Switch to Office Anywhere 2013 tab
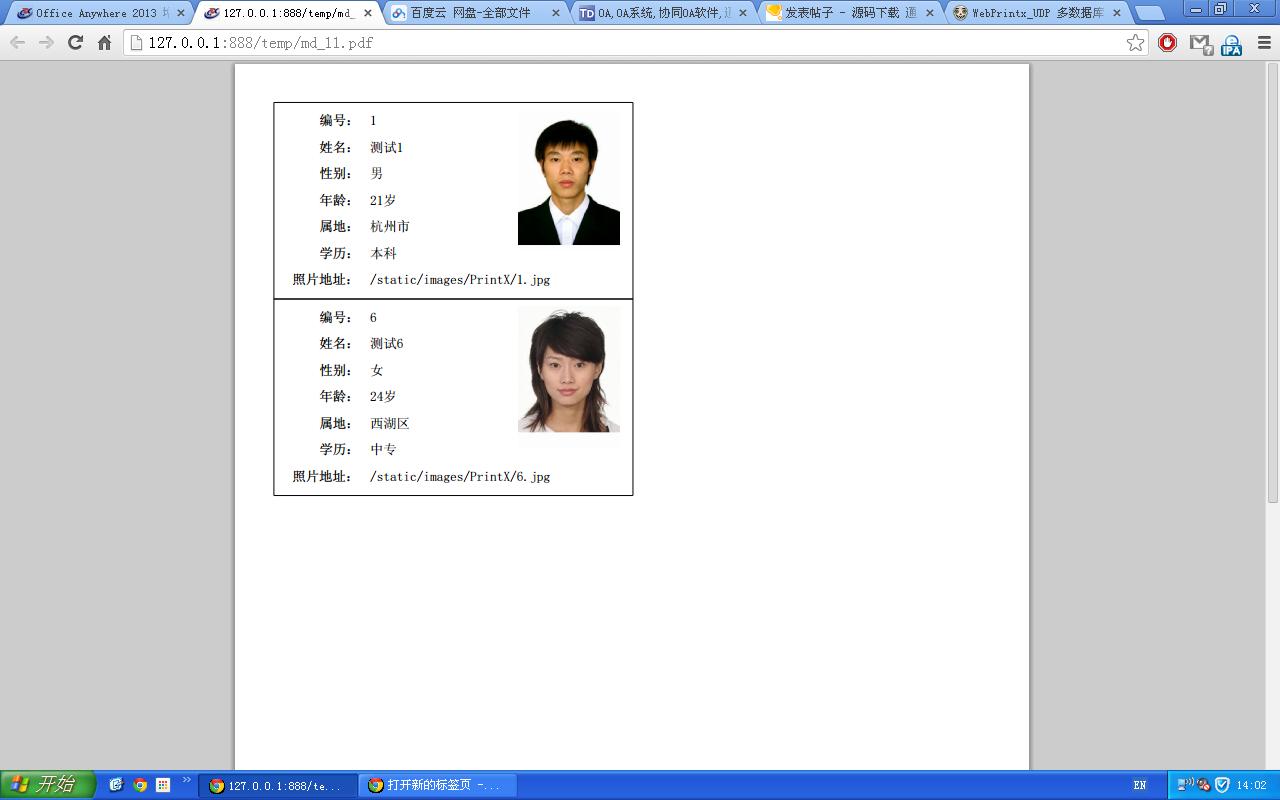Screen dimensions: 1280x800 point(96,13)
